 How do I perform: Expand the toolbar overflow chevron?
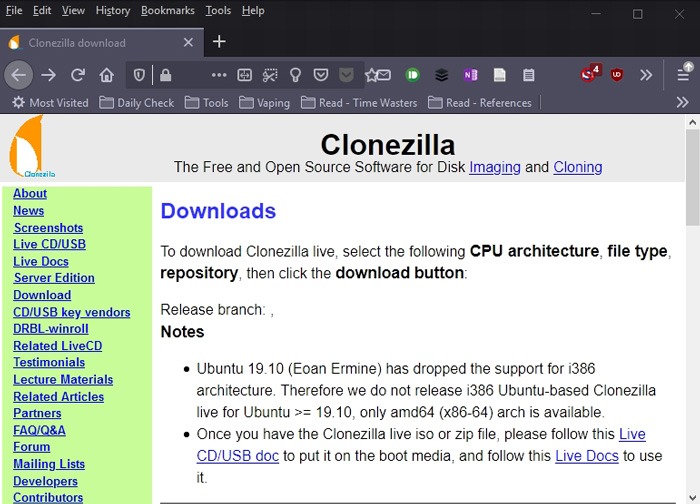tap(646, 75)
